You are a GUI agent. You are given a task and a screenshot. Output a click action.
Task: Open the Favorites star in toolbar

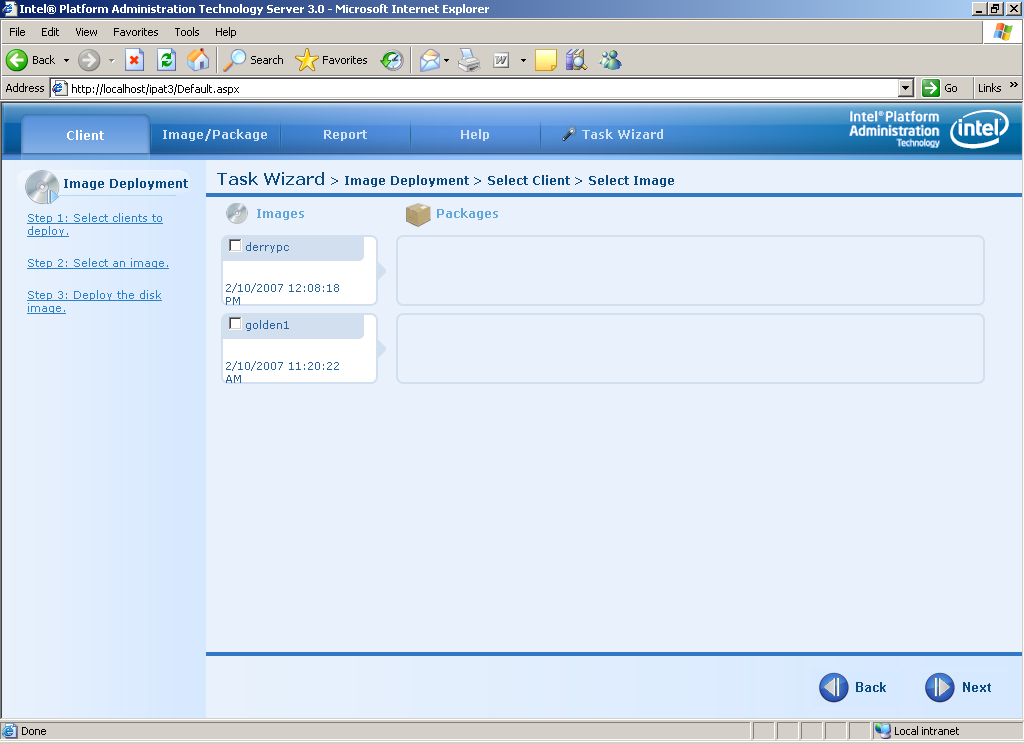(x=331, y=60)
